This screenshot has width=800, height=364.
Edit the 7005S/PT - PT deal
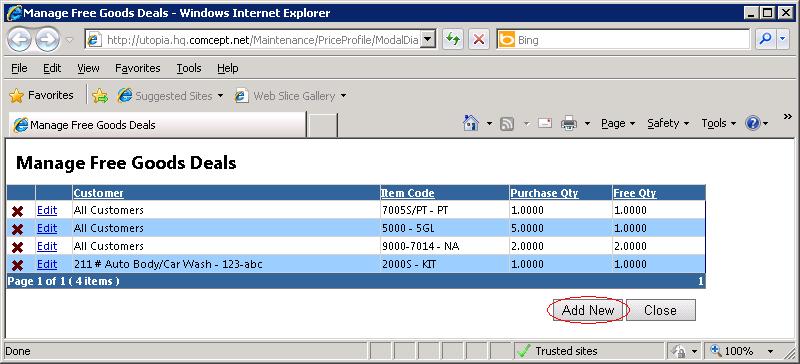click(47, 210)
